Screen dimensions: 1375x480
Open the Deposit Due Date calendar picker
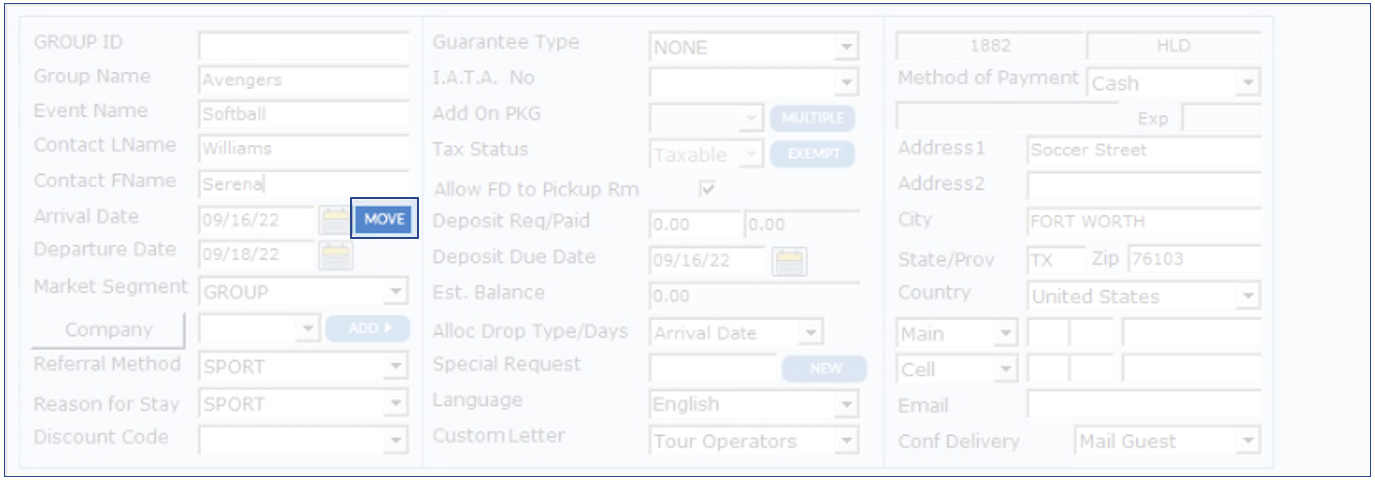coord(790,262)
